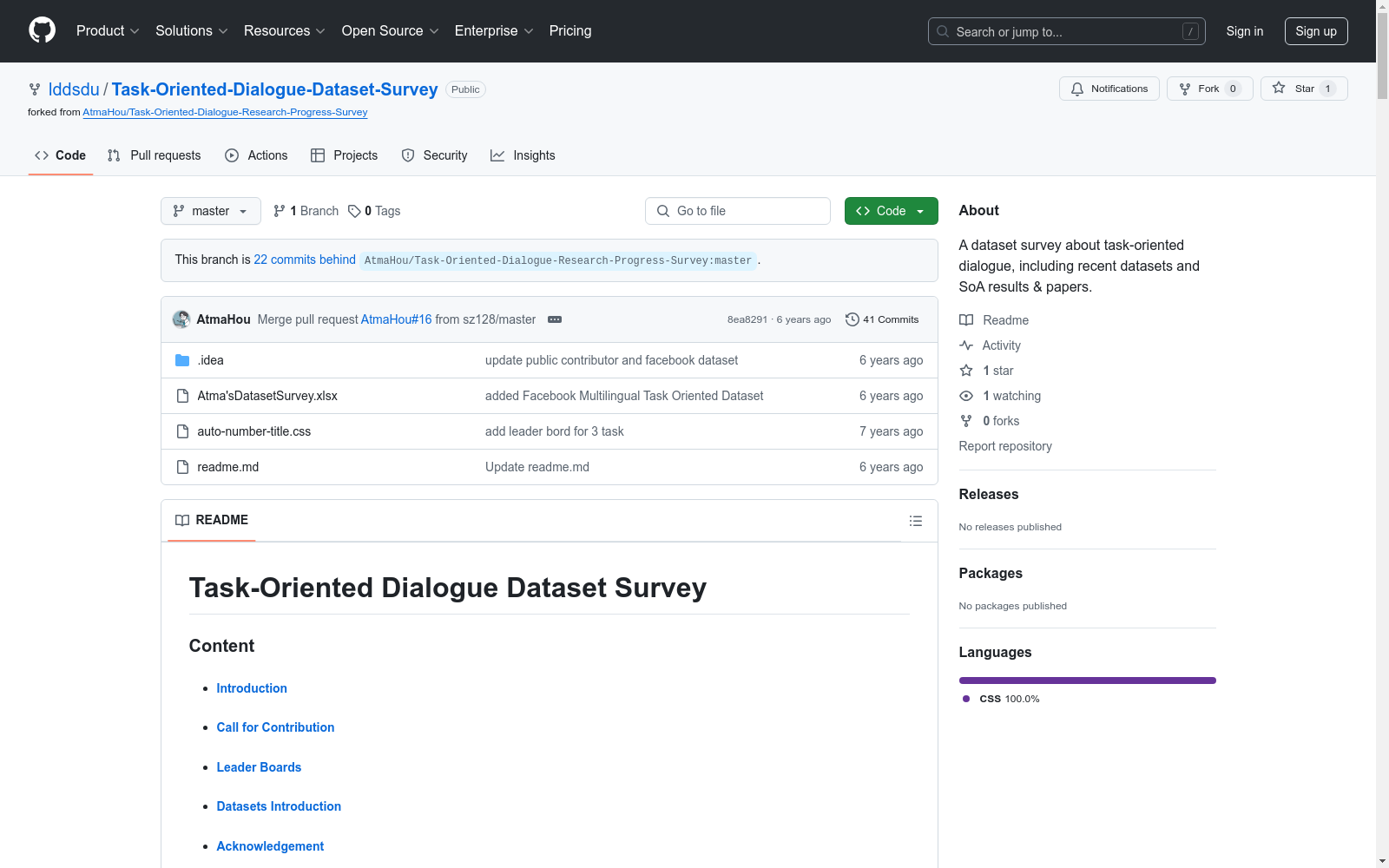
Task: Click the 'Go to file' search field
Action: pyautogui.click(x=738, y=211)
